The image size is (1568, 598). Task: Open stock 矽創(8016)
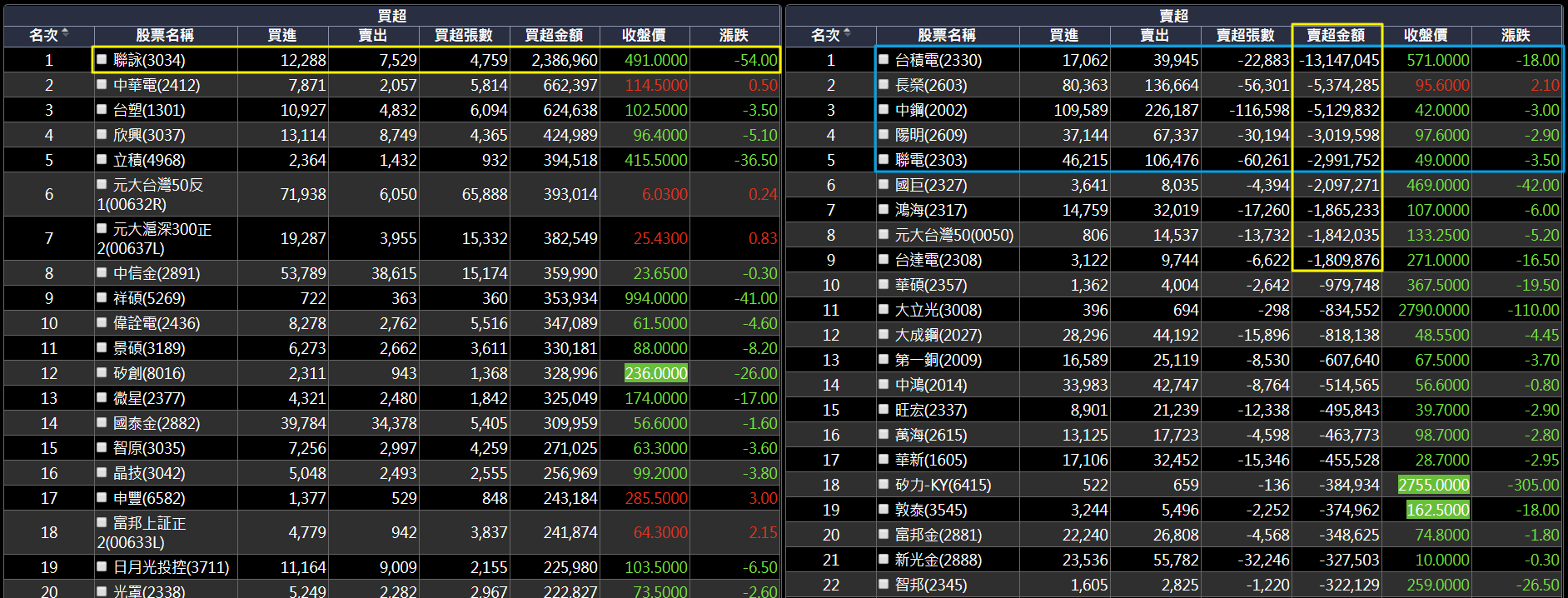149,373
